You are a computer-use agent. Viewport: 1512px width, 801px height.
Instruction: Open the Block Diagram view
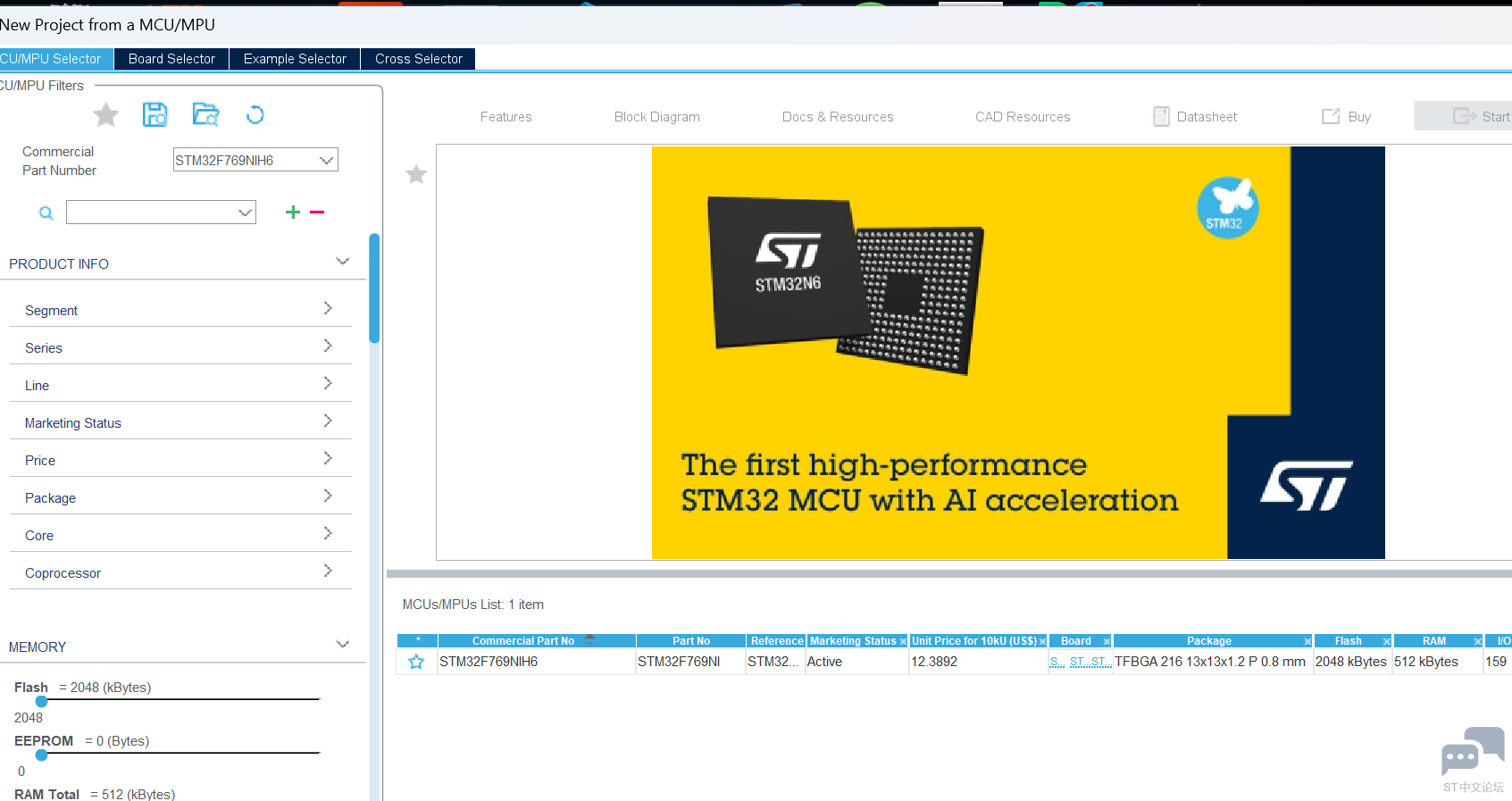click(x=657, y=117)
